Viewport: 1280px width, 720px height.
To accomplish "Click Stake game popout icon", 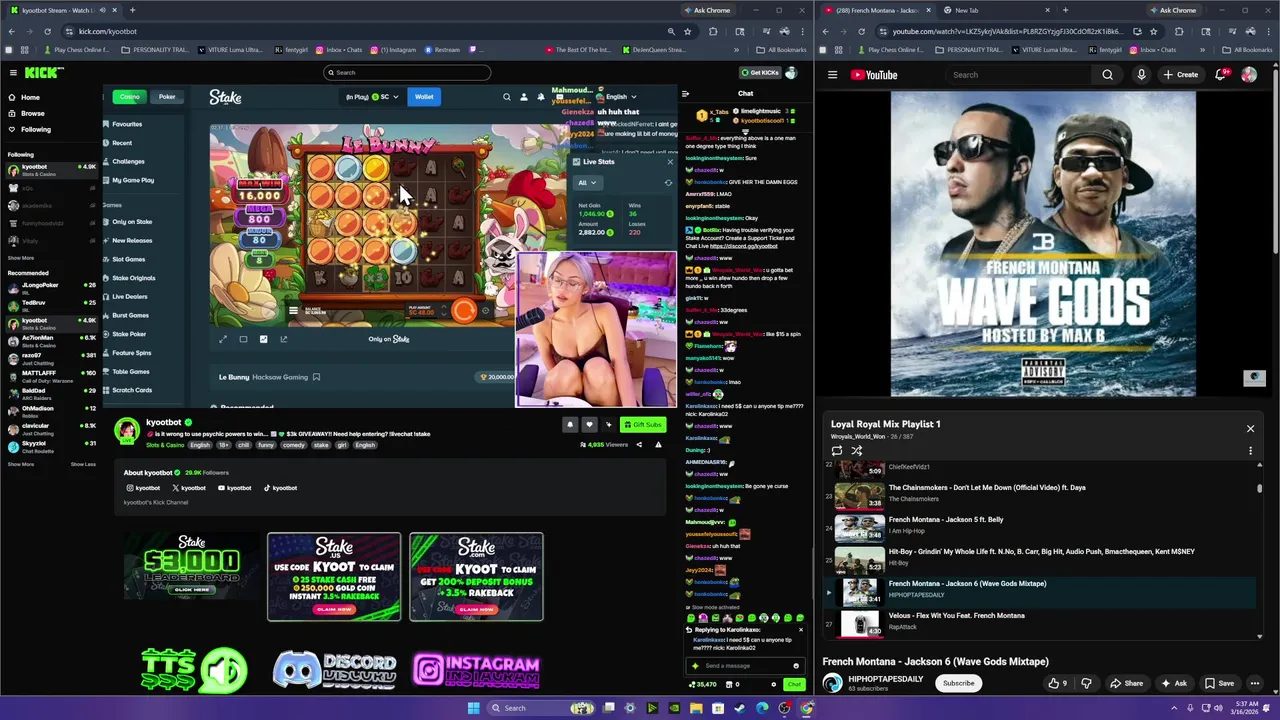I will tap(283, 339).
